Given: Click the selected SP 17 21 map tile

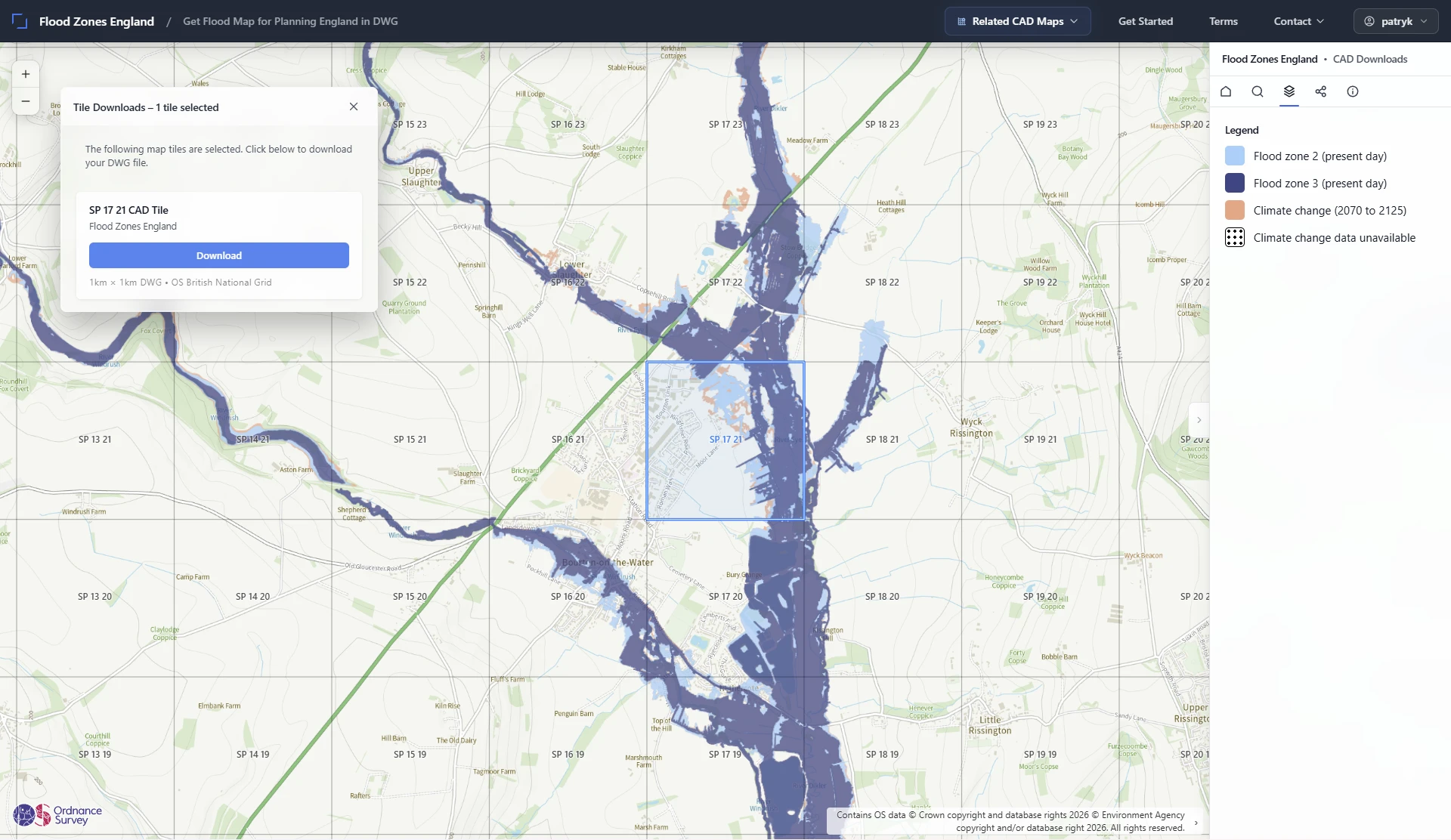Looking at the screenshot, I should (x=725, y=440).
